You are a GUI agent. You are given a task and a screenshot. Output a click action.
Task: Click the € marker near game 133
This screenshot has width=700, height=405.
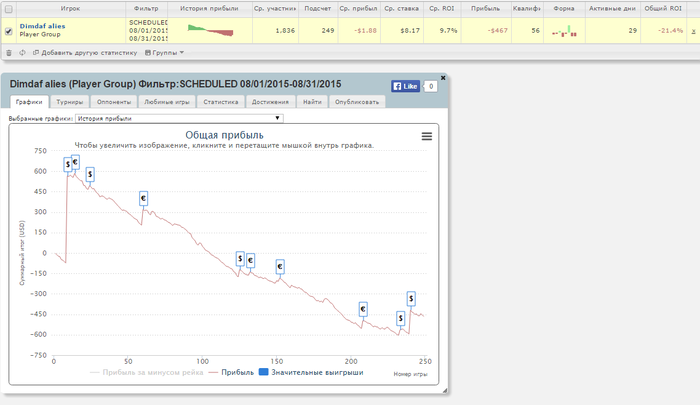[250, 260]
